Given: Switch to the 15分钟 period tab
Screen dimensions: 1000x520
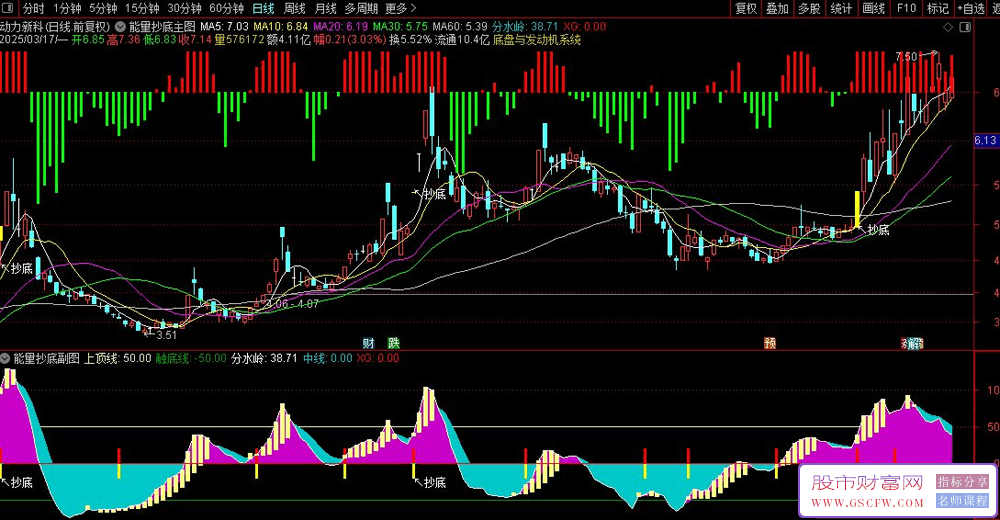Looking at the screenshot, I should click(142, 8).
